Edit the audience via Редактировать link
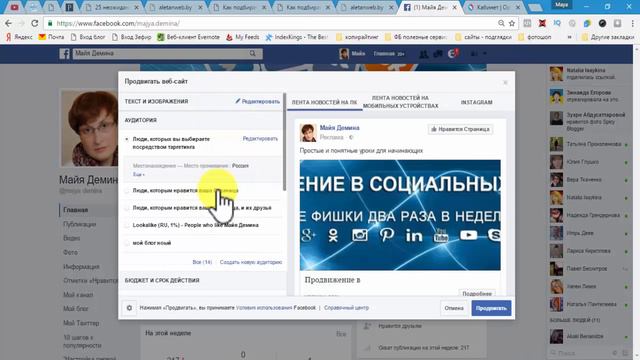The height and width of the screenshot is (360, 640). point(260,139)
